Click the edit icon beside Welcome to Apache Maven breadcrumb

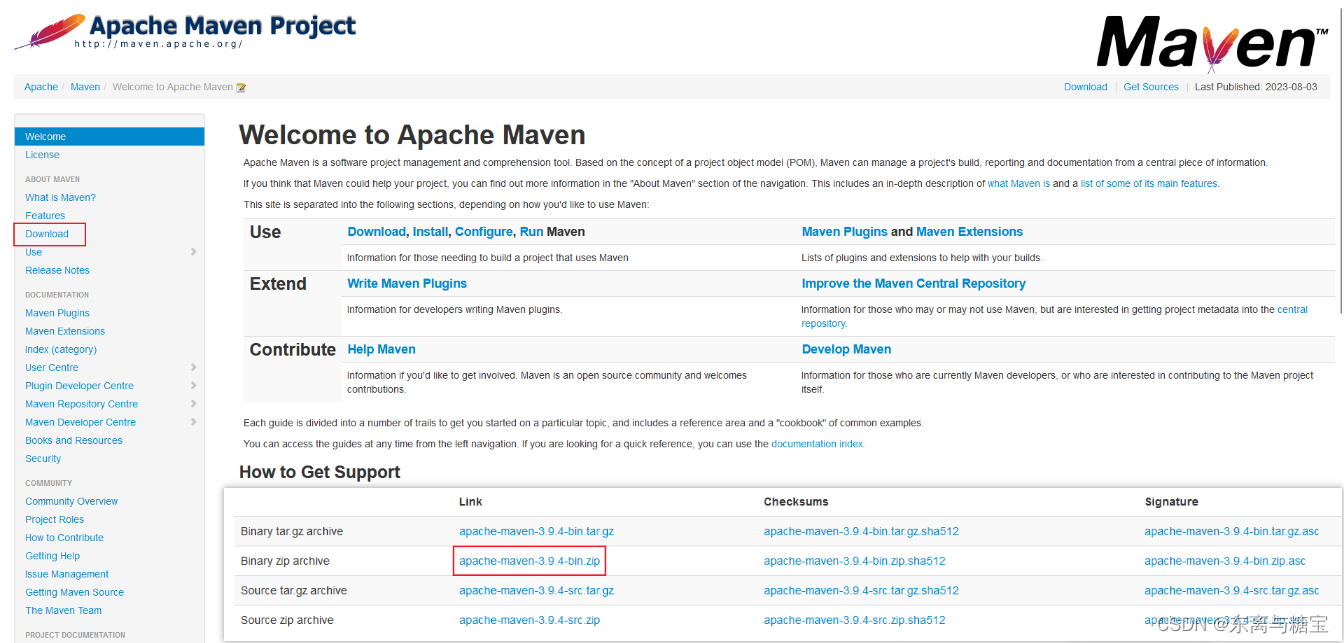[x=241, y=88]
